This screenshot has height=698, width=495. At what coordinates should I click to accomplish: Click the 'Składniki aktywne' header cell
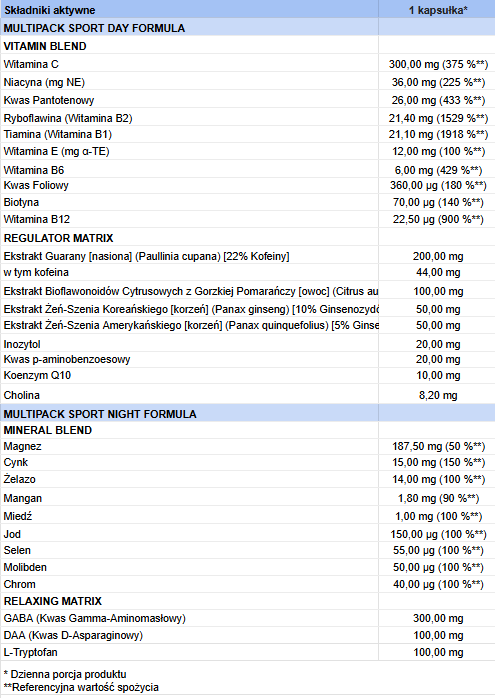tap(189, 9)
